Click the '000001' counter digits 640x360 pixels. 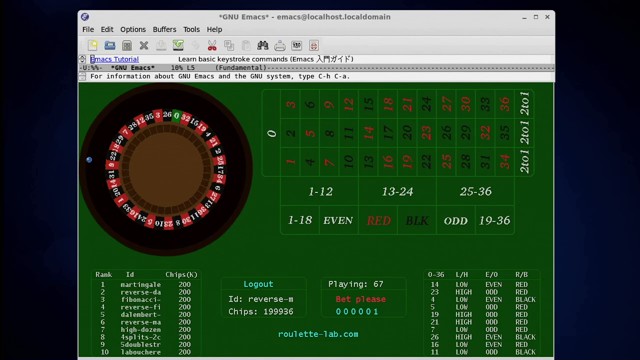tap(357, 312)
